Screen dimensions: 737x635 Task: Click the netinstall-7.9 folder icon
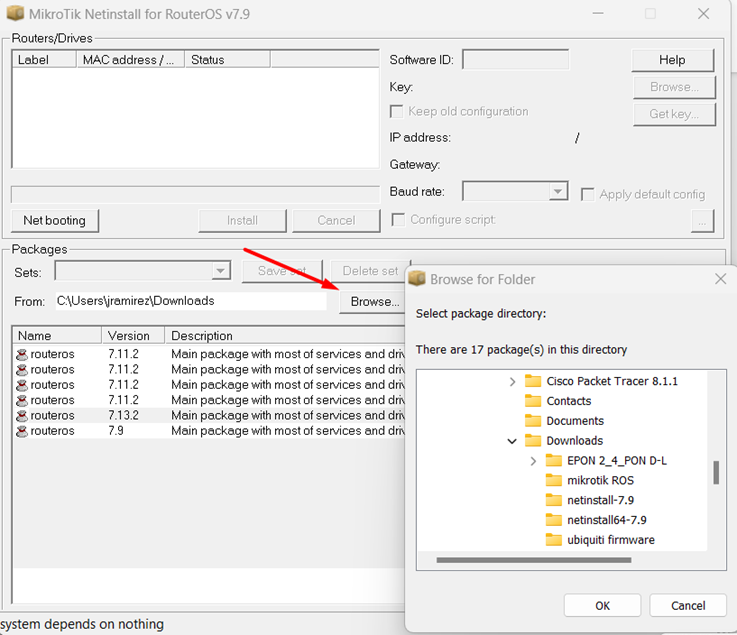coord(553,500)
